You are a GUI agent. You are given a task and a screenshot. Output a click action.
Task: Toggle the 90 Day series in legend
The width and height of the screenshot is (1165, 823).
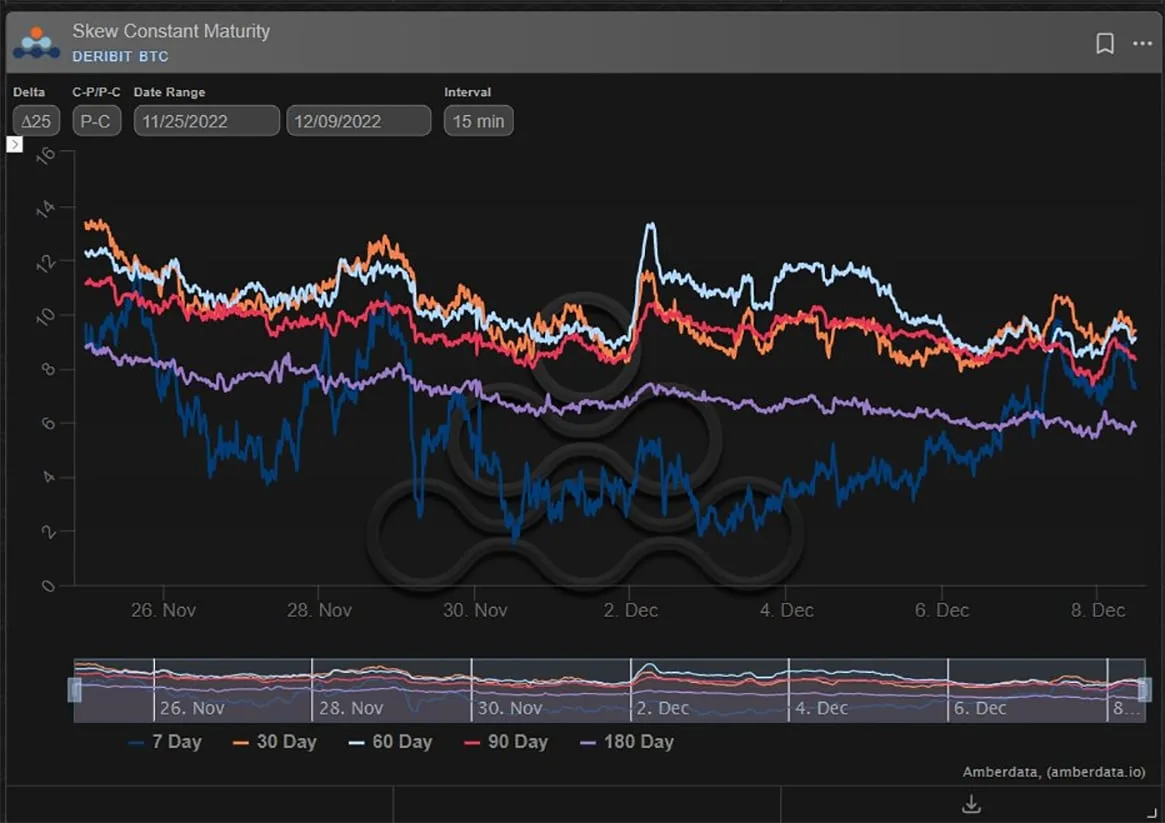coord(506,741)
